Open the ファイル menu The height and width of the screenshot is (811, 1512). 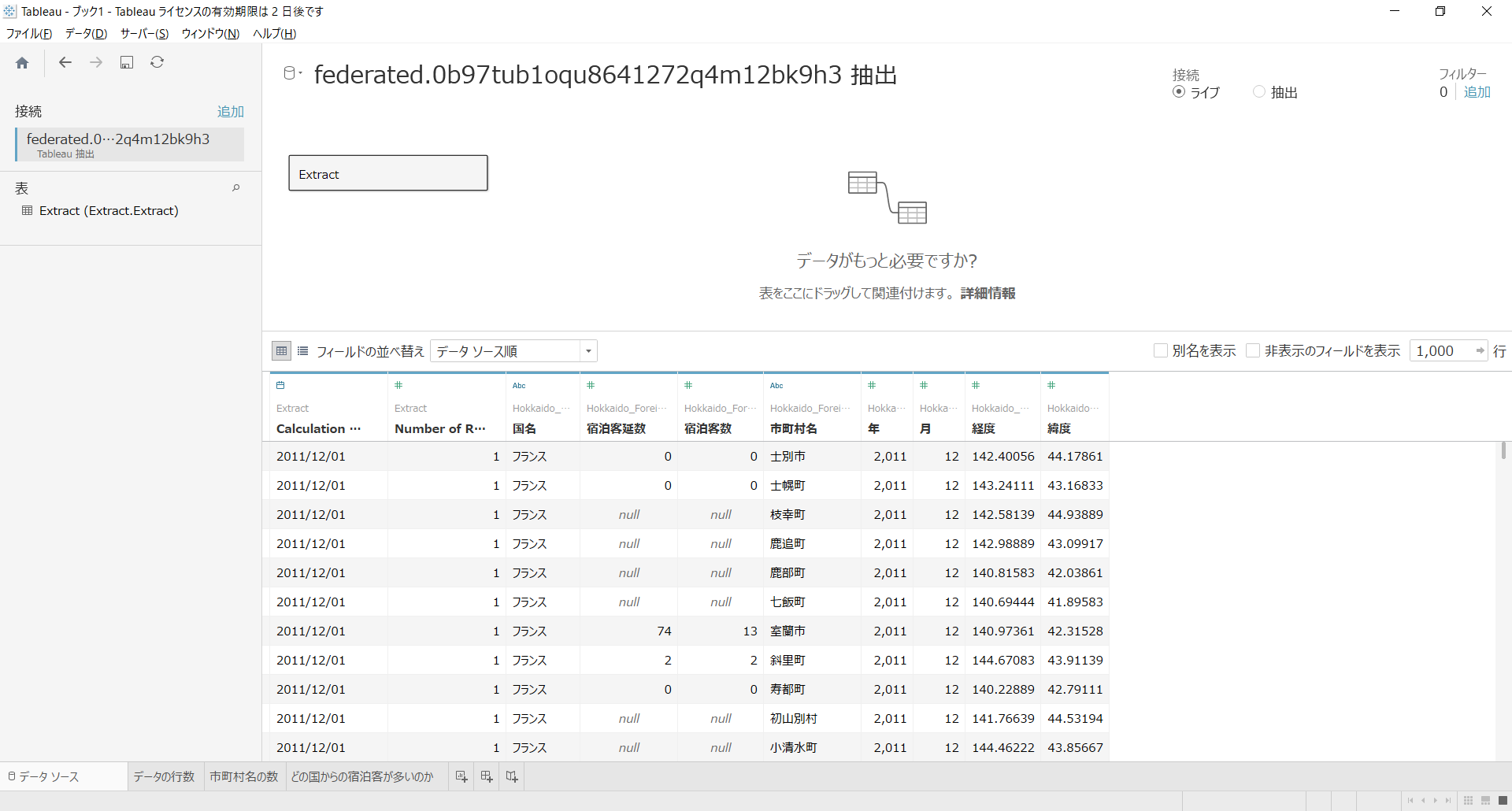[x=29, y=34]
